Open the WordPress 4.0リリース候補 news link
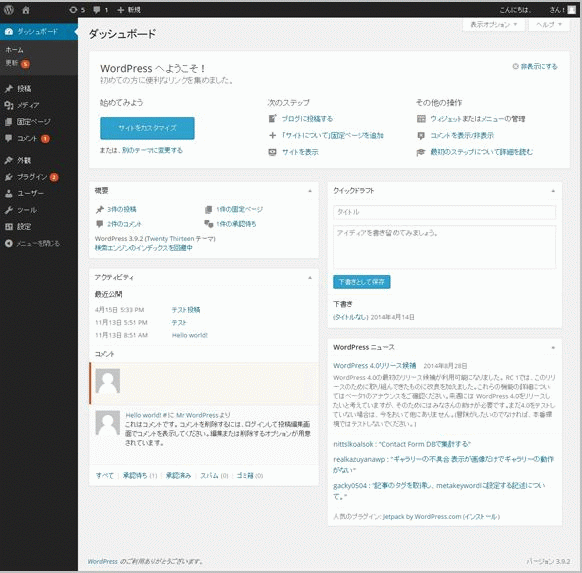Viewport: 582px width, 573px height. point(375,366)
